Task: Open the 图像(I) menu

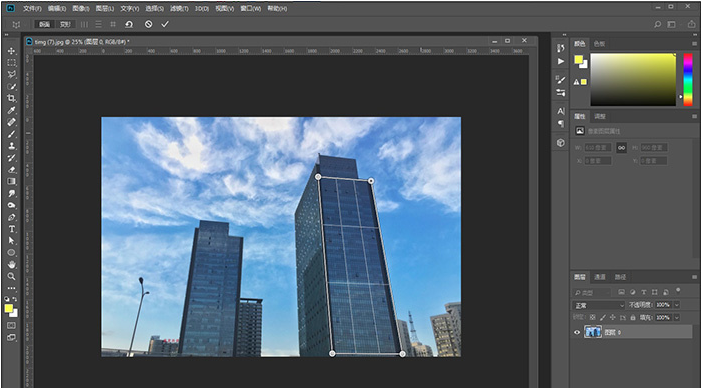Action: 81,8
